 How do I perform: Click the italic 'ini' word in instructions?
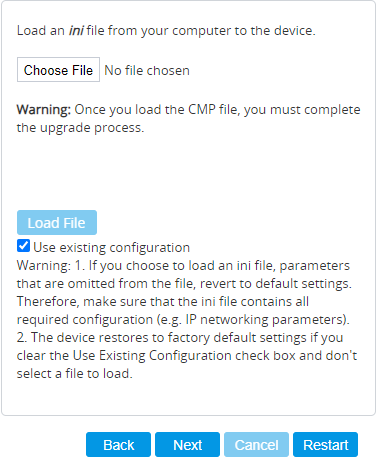coord(76,30)
